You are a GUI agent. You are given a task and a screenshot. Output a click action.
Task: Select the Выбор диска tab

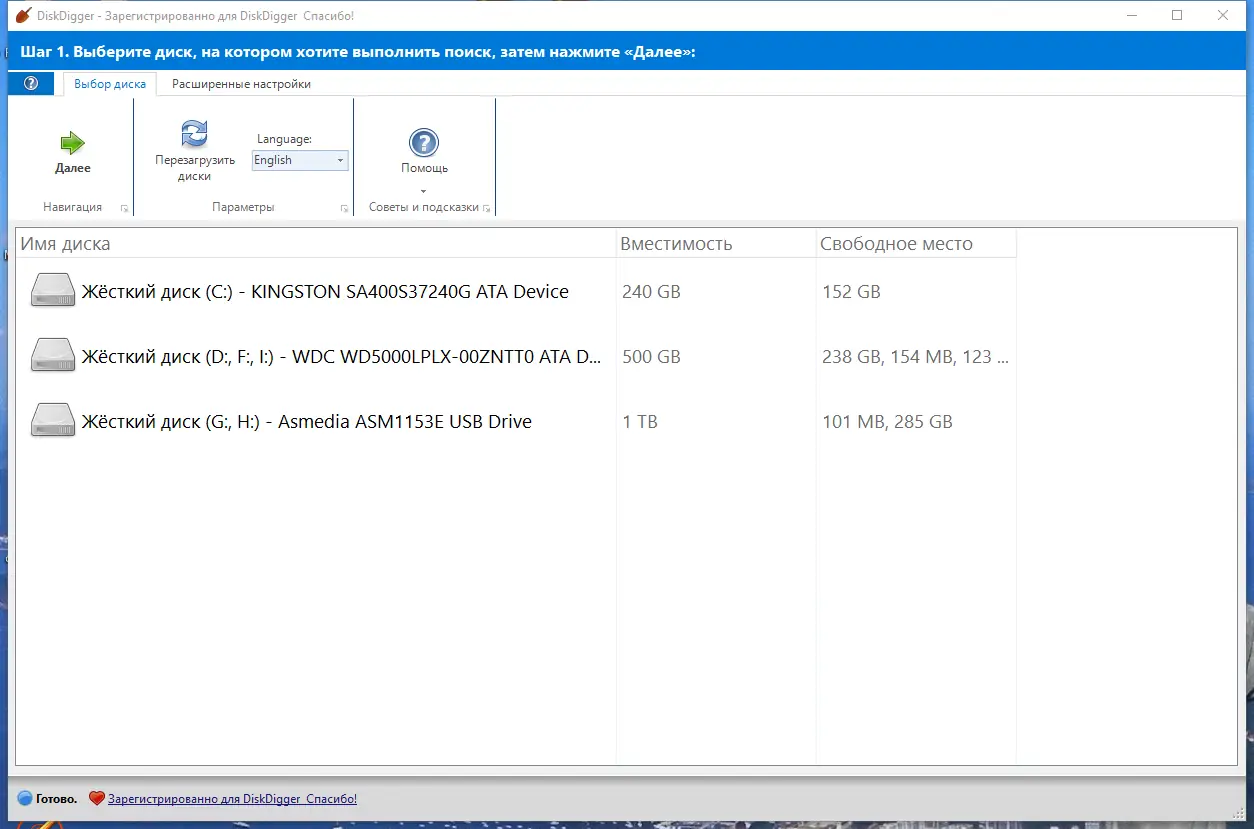[108, 84]
